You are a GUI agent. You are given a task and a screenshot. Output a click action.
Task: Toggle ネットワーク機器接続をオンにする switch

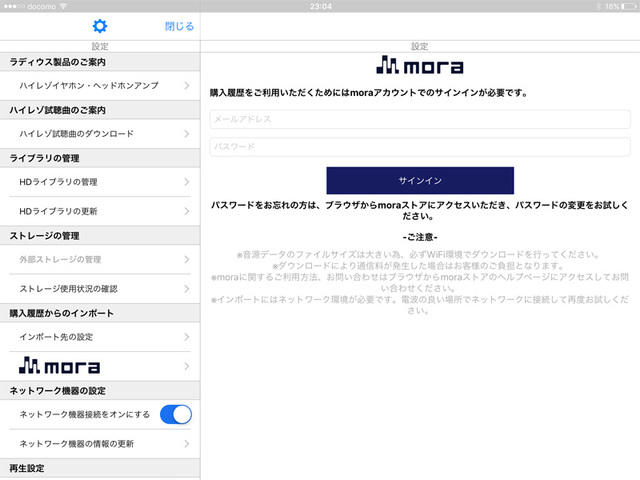coord(175,414)
